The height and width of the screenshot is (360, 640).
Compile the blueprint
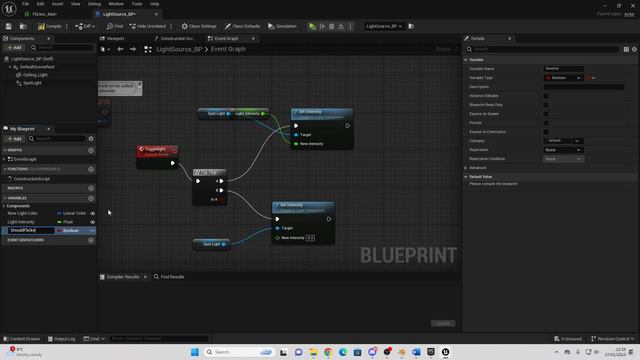[49, 26]
